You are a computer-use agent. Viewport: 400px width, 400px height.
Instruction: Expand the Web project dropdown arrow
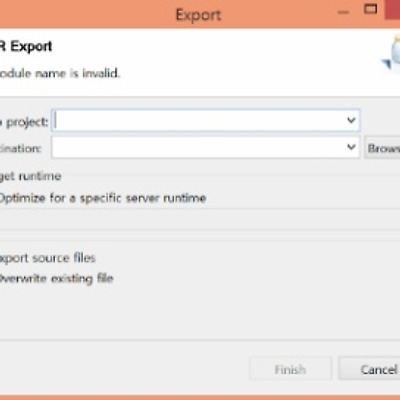[351, 120]
